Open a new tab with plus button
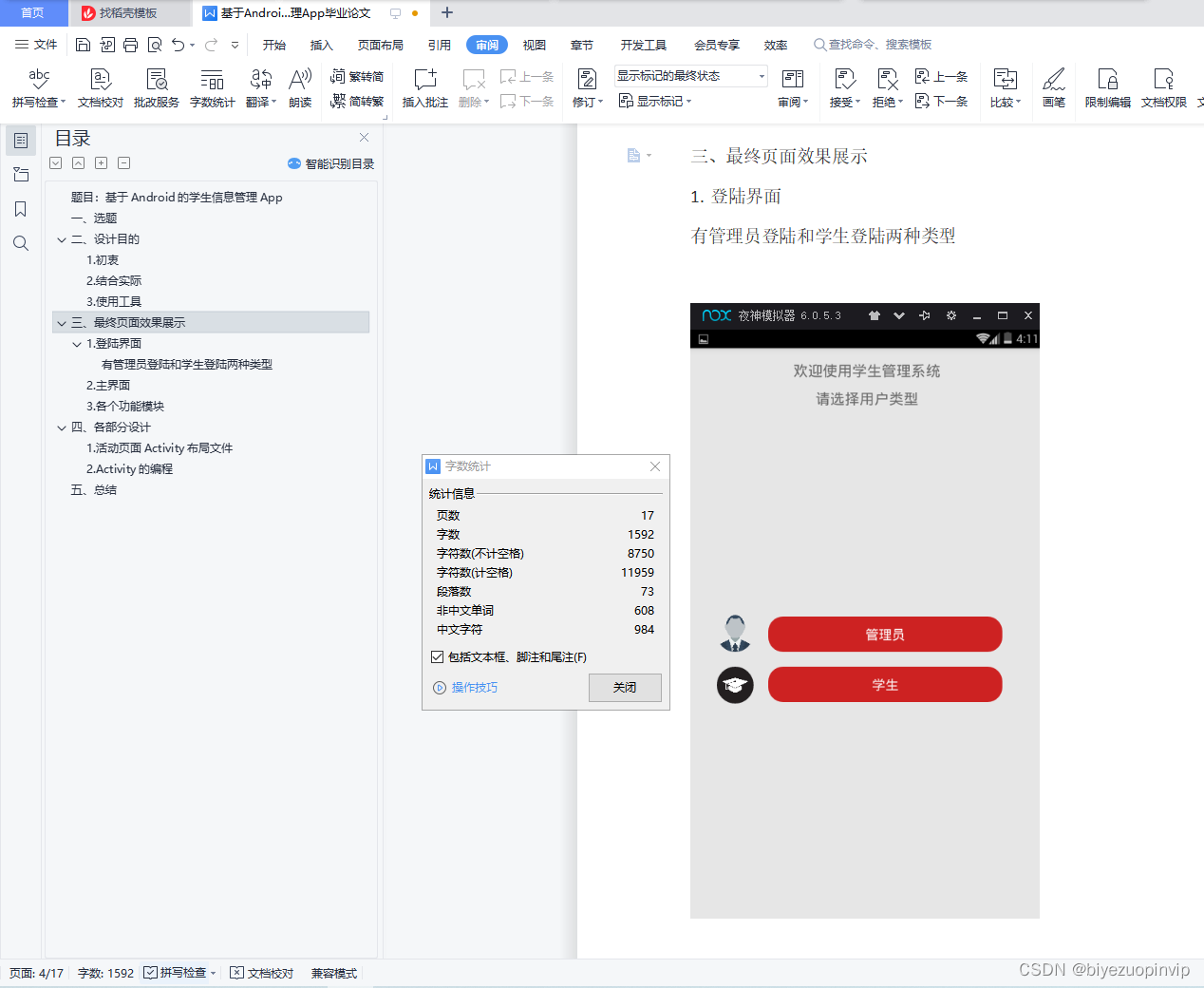This screenshot has height=988, width=1204. point(447,13)
